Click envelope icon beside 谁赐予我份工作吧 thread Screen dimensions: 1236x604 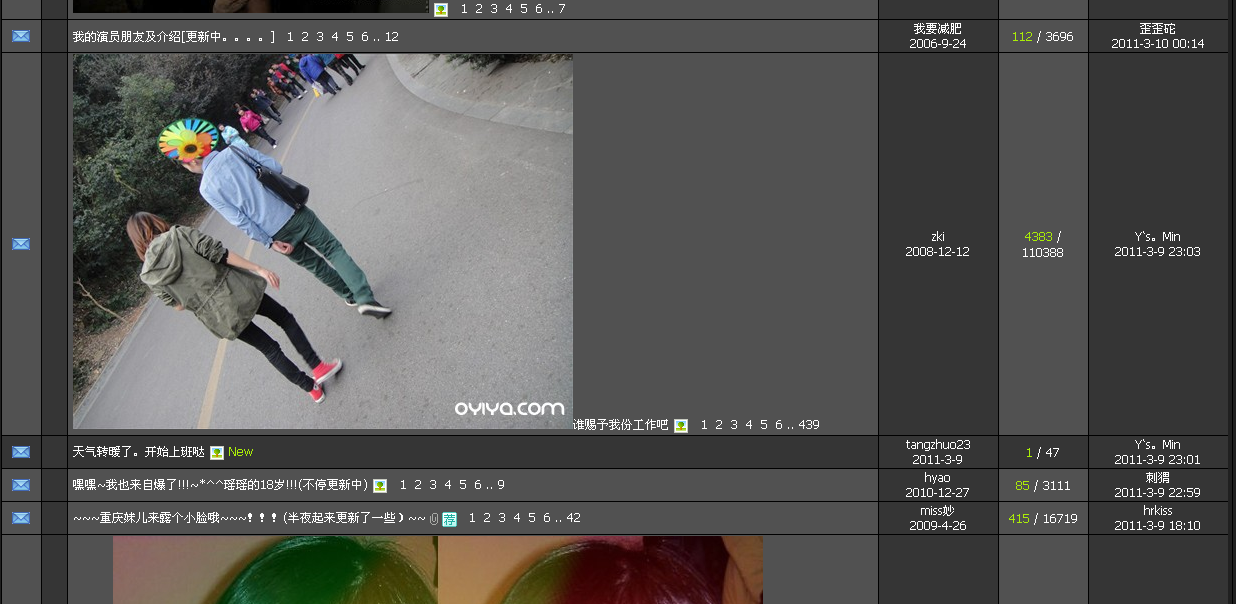pos(20,244)
